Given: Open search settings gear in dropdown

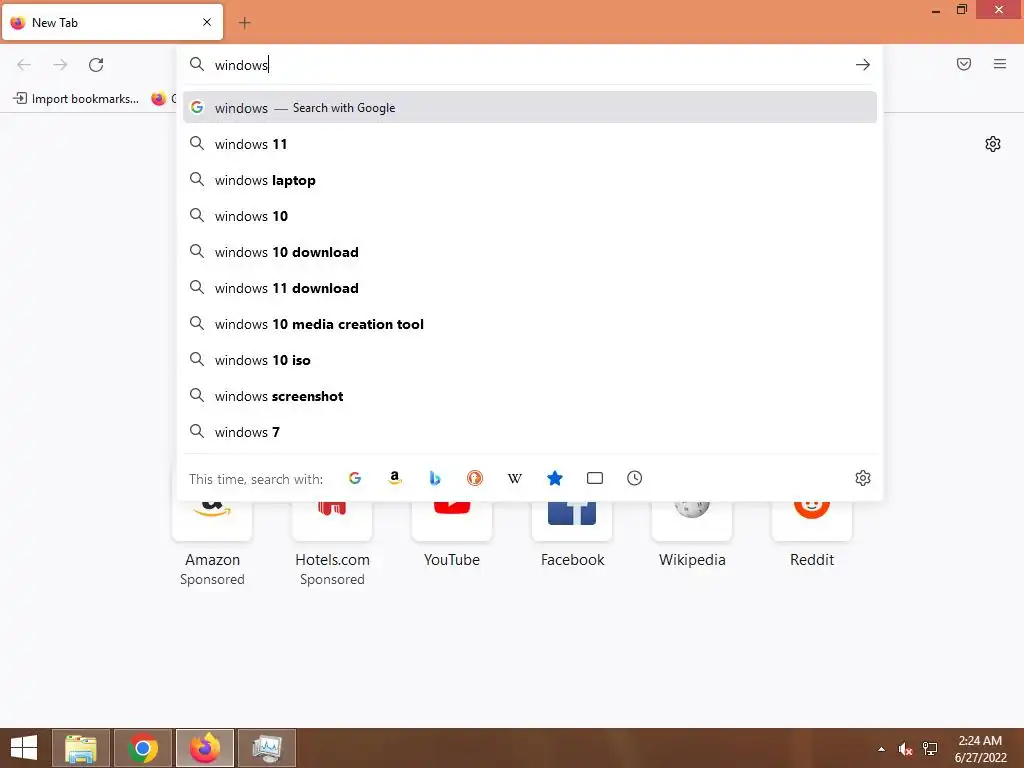Looking at the screenshot, I should [x=863, y=478].
